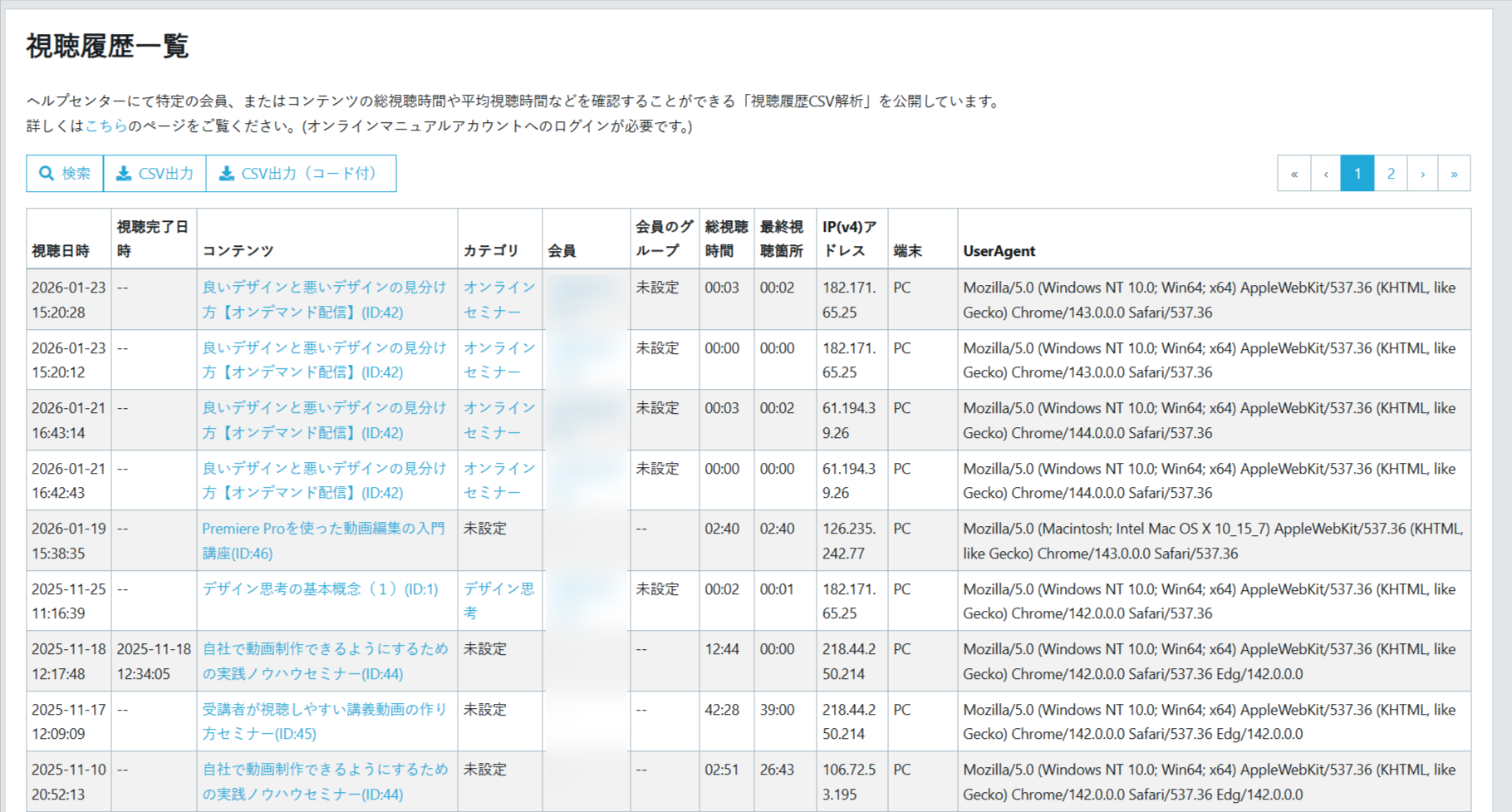Image resolution: width=1512 pixels, height=812 pixels.
Task: Jump to the first page with the « icon
Action: click(x=1294, y=173)
